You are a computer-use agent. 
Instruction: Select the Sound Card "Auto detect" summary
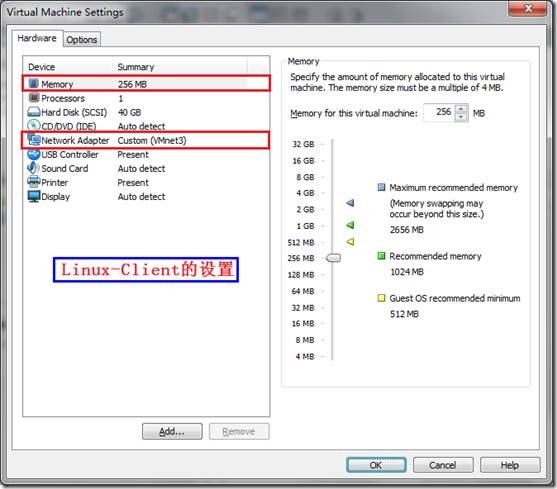[x=141, y=168]
